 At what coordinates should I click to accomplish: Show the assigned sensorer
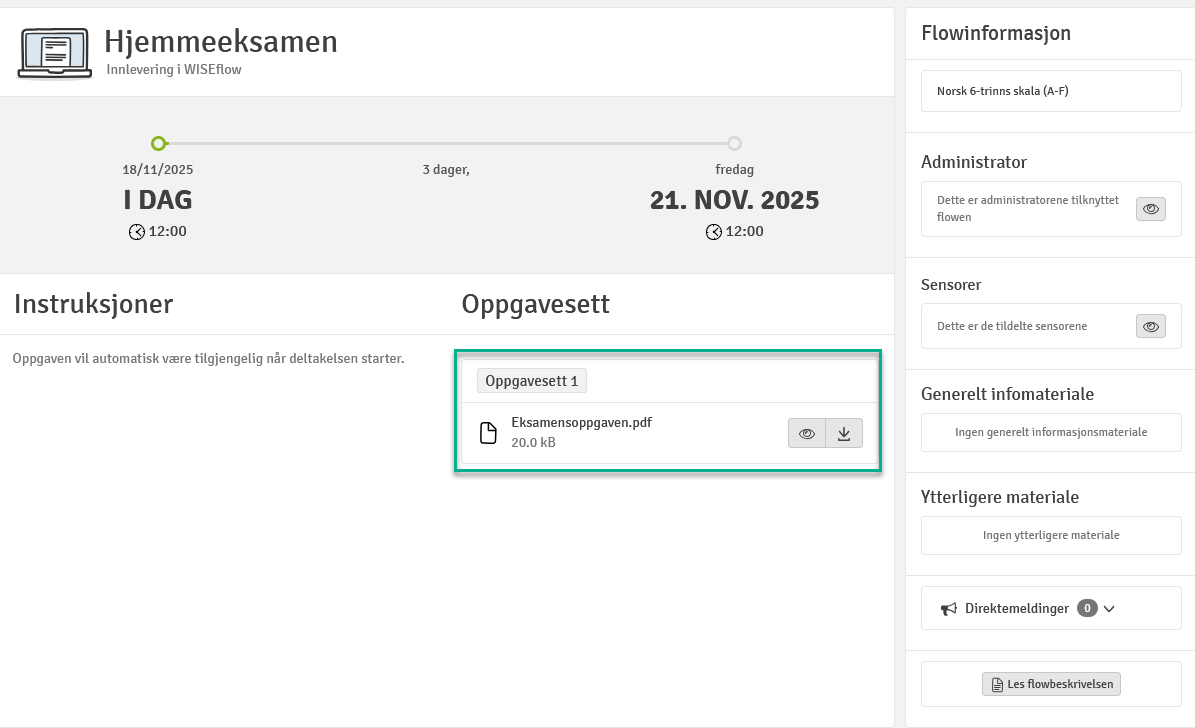pos(1150,326)
